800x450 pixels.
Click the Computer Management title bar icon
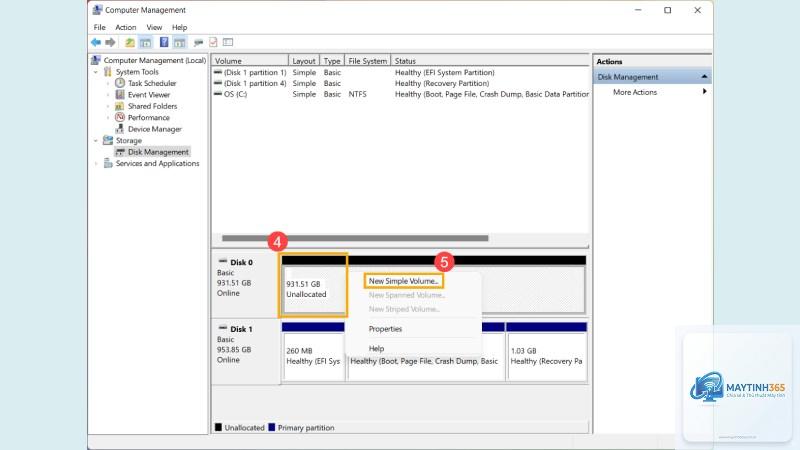pyautogui.click(x=97, y=10)
